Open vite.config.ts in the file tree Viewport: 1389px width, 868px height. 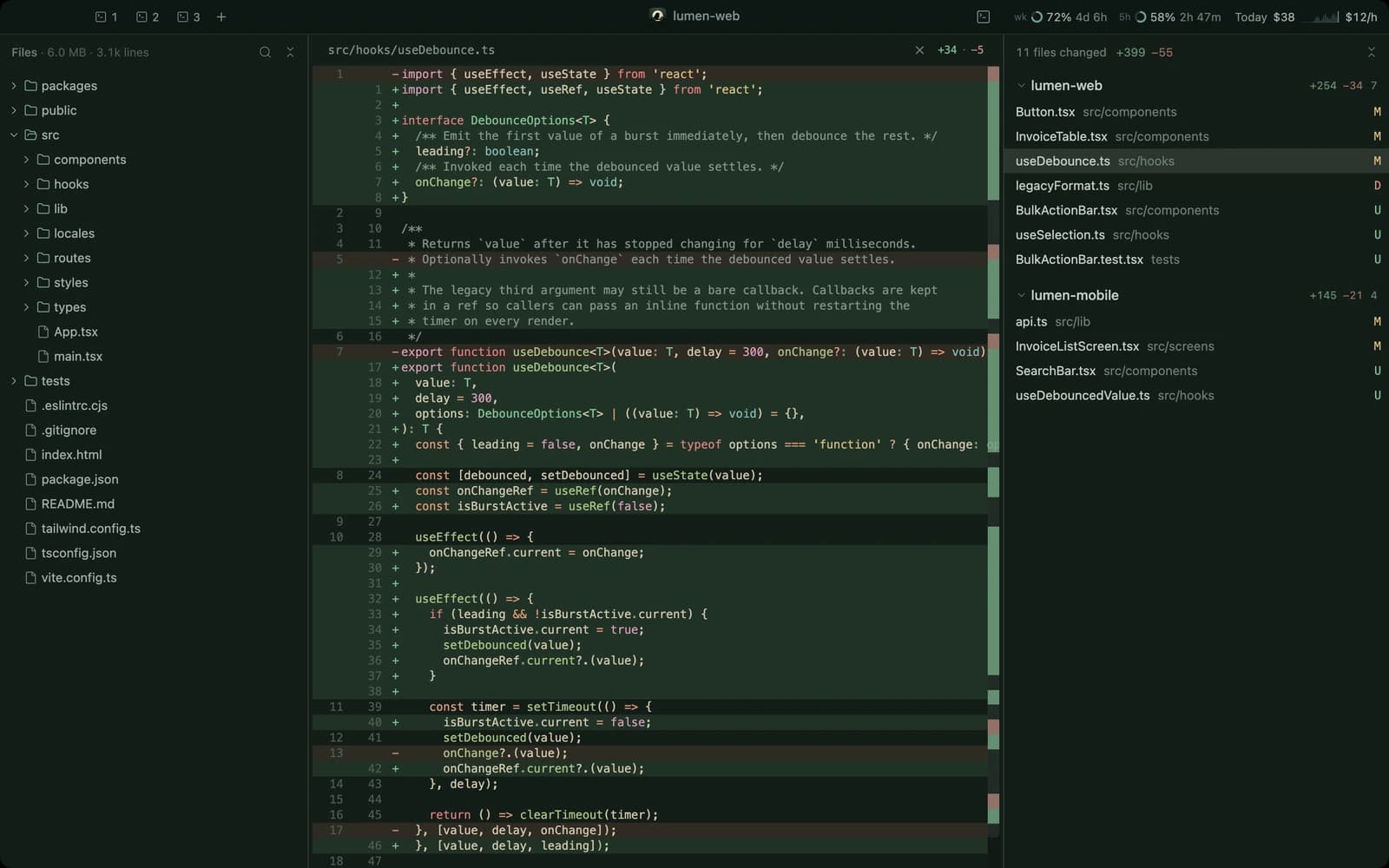click(x=154, y=578)
